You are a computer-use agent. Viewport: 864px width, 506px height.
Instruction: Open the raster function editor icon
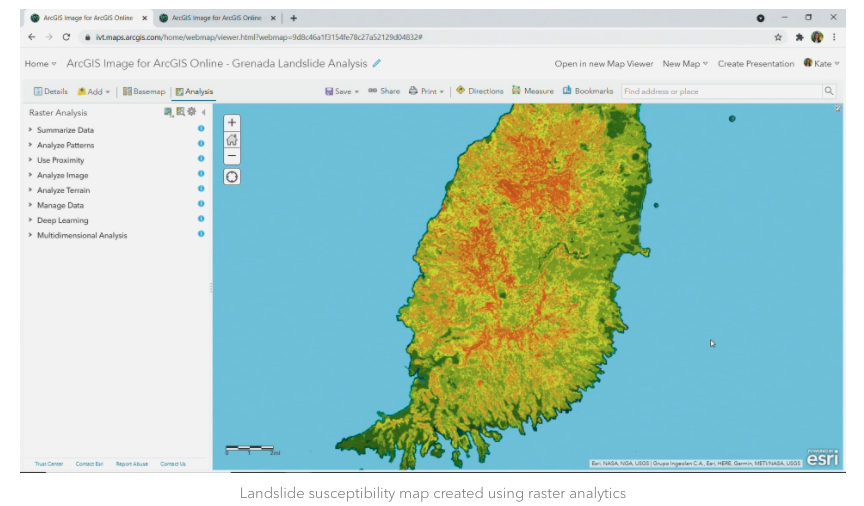coord(168,112)
